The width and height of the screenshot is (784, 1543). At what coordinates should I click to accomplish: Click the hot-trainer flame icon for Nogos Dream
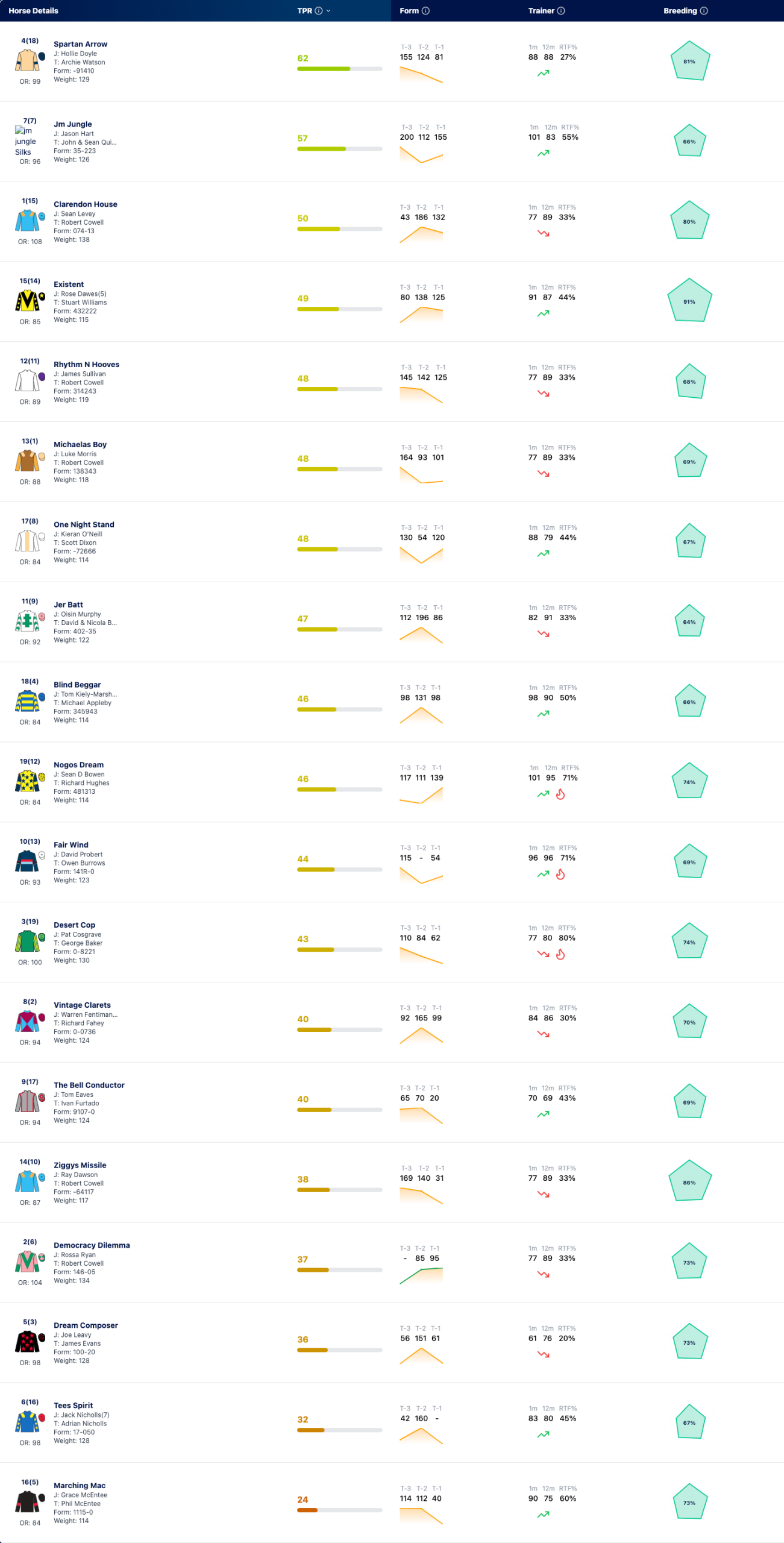tap(560, 794)
